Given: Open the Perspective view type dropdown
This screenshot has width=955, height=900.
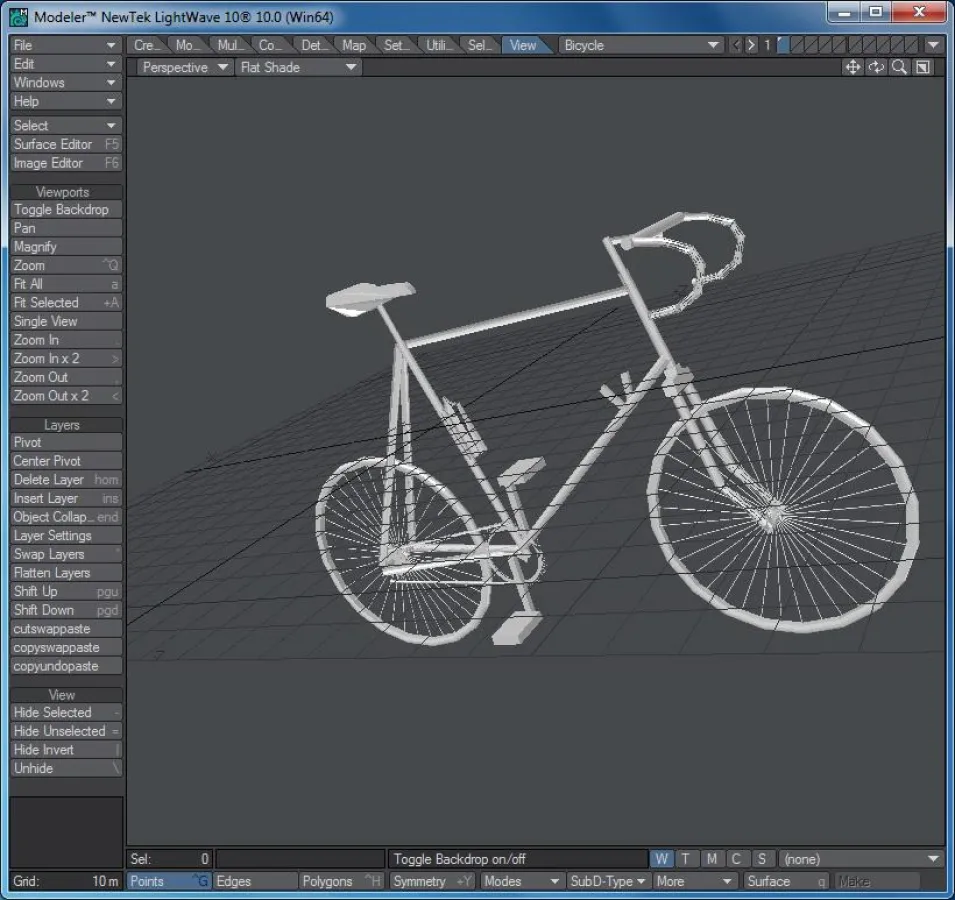Looking at the screenshot, I should [183, 67].
